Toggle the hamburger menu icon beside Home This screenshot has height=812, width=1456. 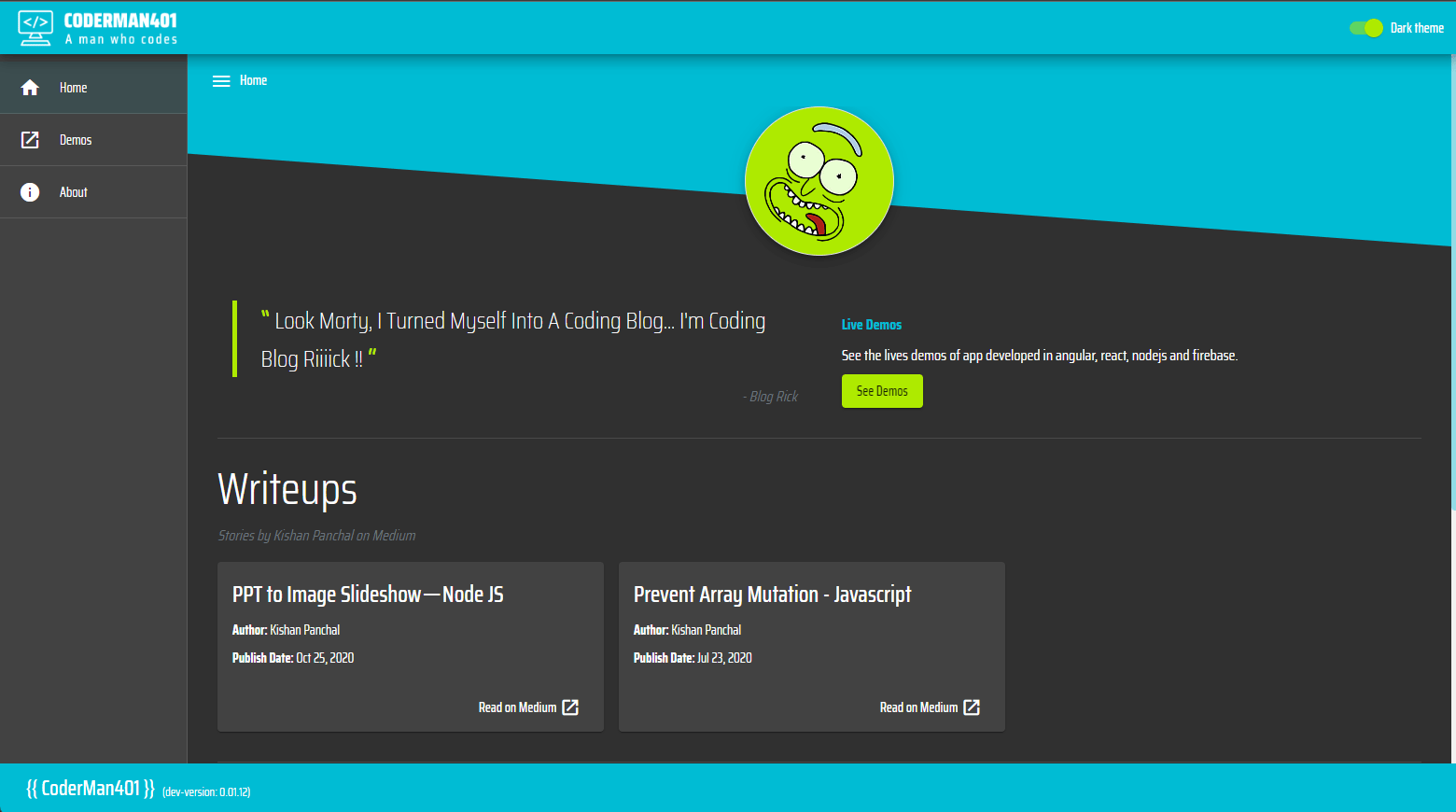[221, 81]
